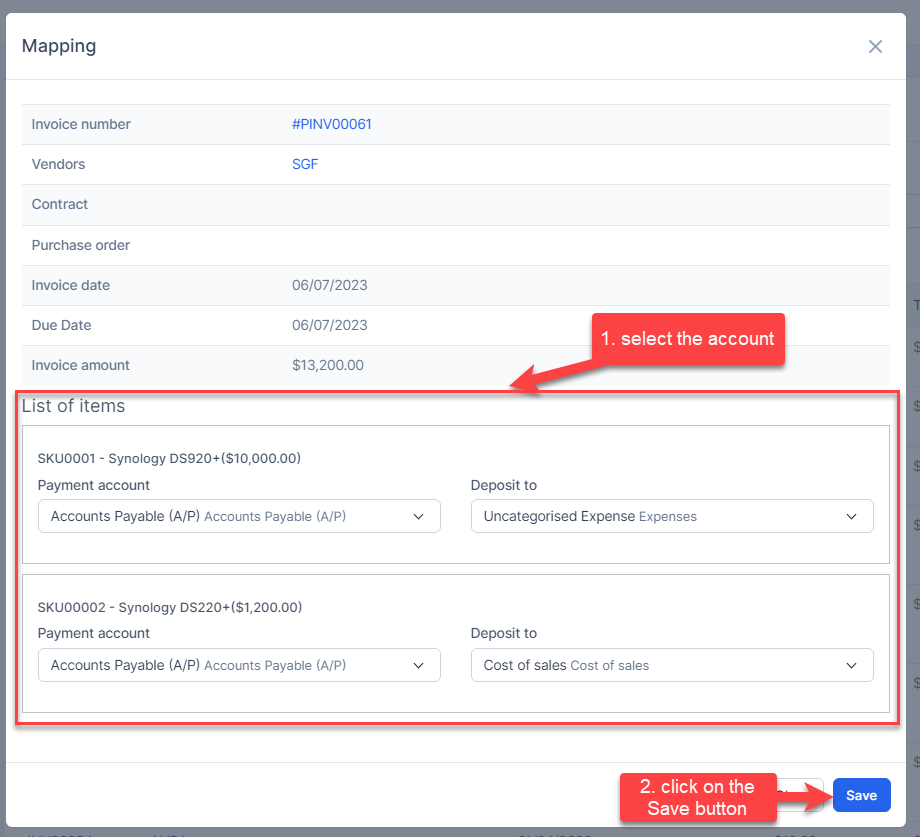Click the Contract row label
Screen dimensions: 920x837
[x=60, y=204]
